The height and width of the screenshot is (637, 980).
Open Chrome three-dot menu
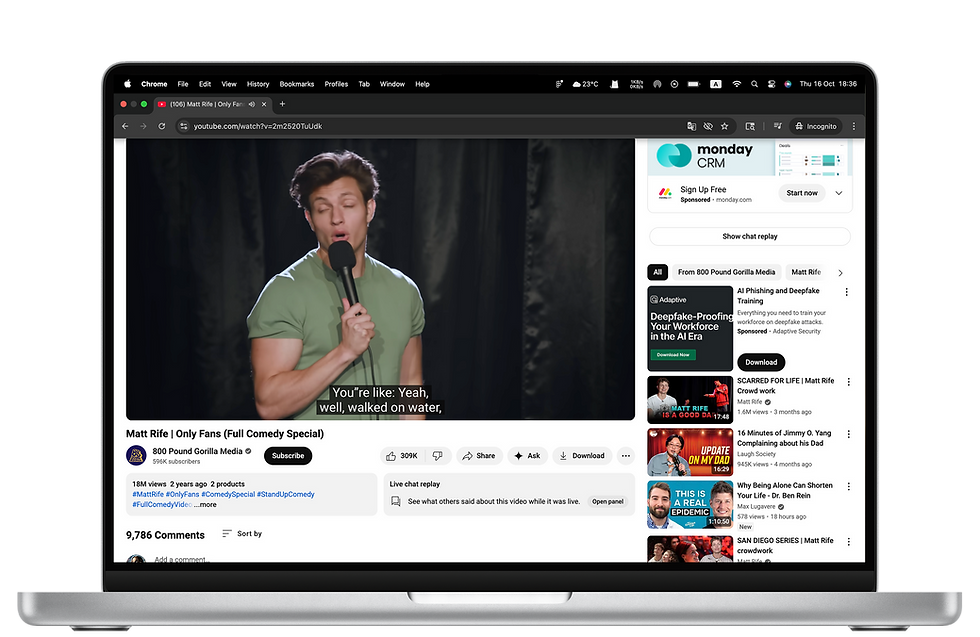point(854,126)
